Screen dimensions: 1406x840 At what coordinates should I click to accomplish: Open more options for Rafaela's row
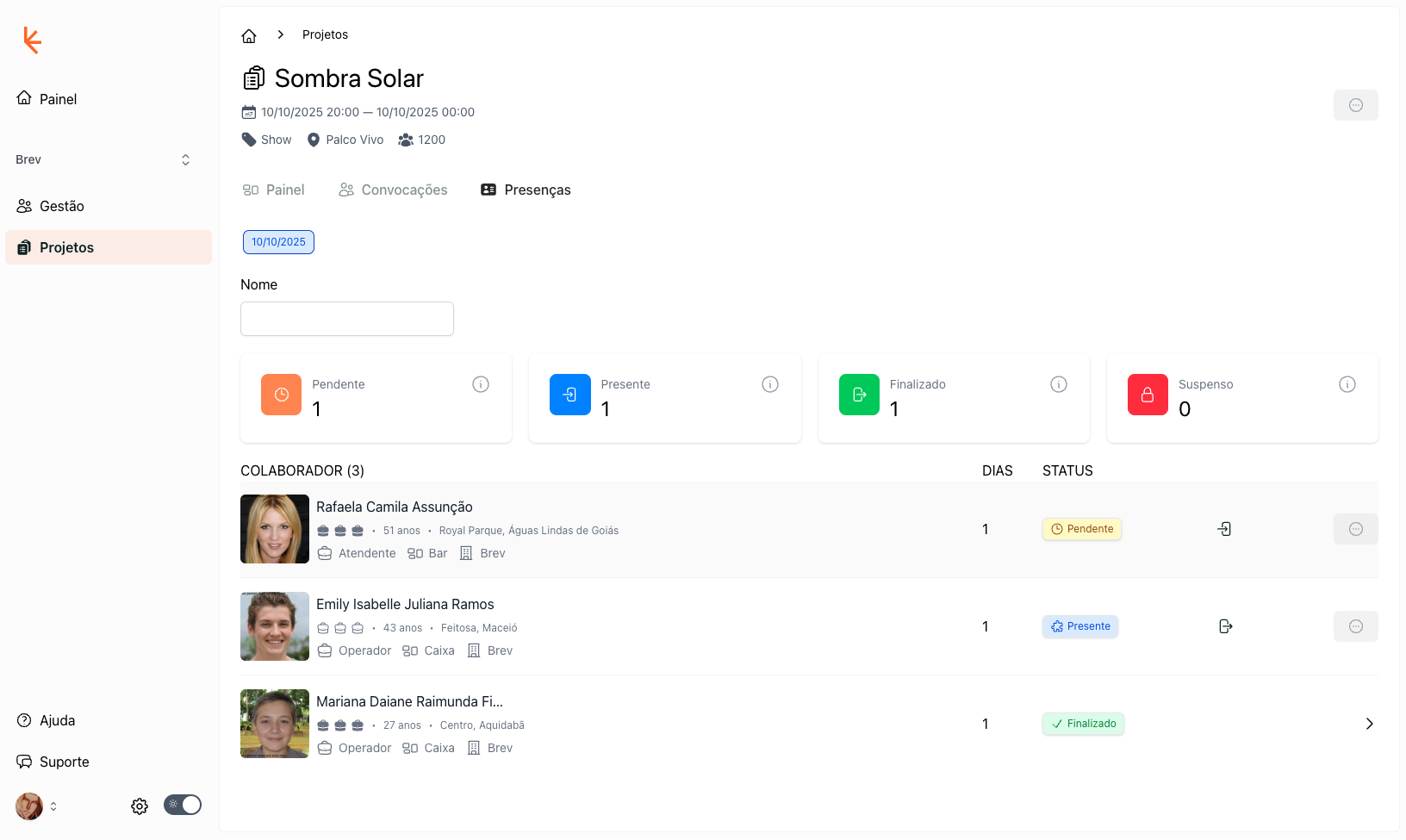coord(1355,529)
